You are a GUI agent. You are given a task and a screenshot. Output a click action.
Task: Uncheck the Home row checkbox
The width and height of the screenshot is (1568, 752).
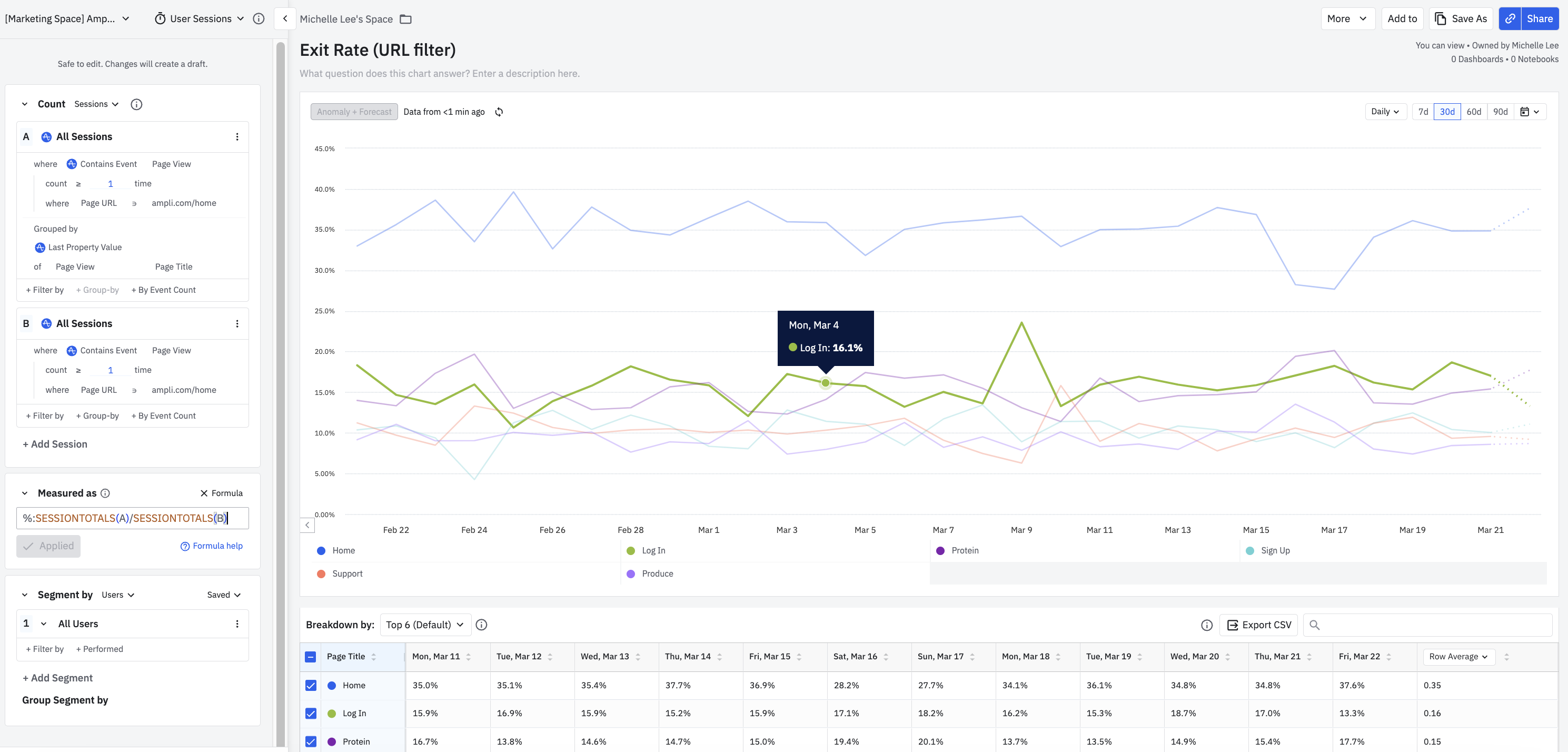[311, 685]
